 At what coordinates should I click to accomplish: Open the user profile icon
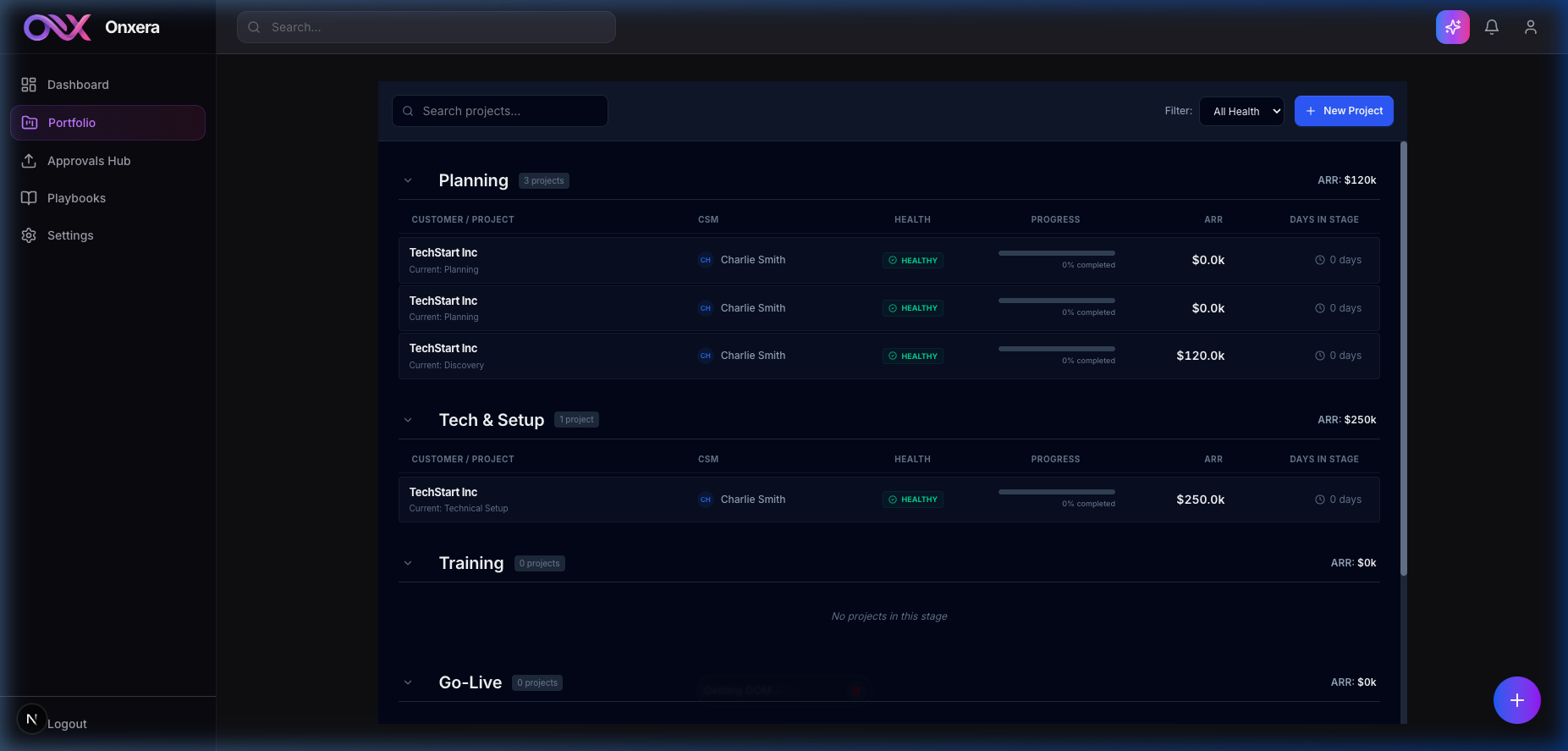pyautogui.click(x=1530, y=27)
